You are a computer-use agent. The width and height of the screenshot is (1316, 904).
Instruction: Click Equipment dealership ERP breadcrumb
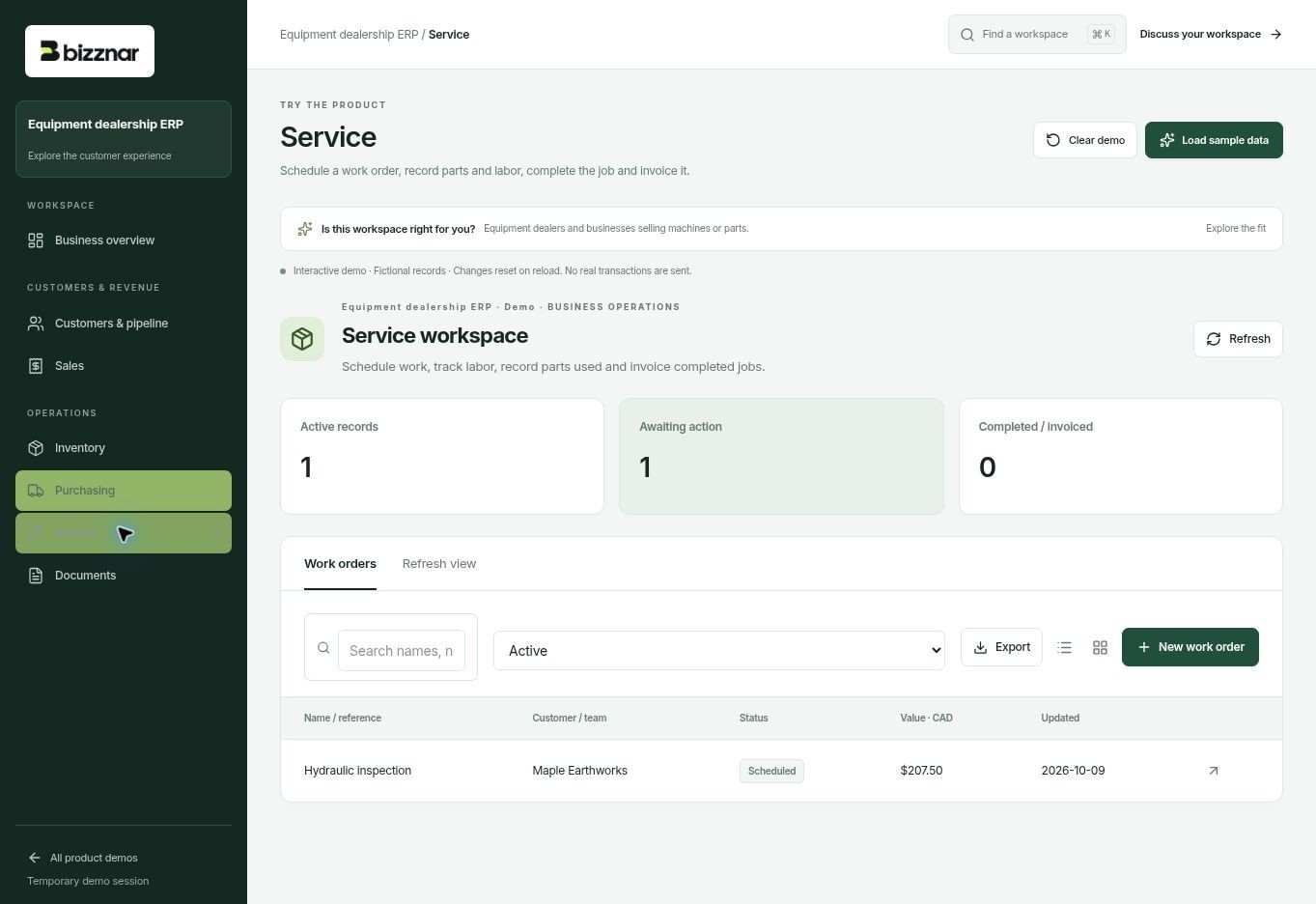tap(349, 35)
